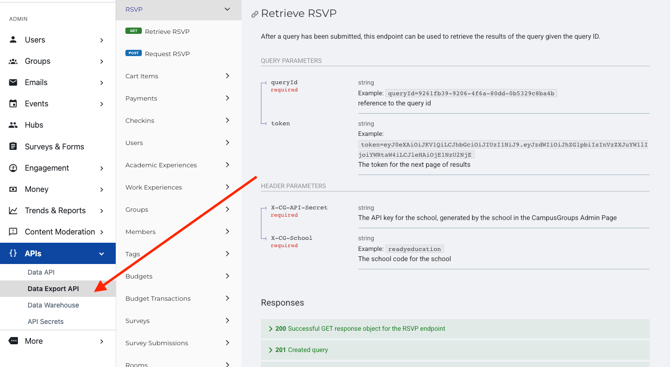Click the queryId example code value
This screenshot has height=367, width=670.
pos(471,93)
